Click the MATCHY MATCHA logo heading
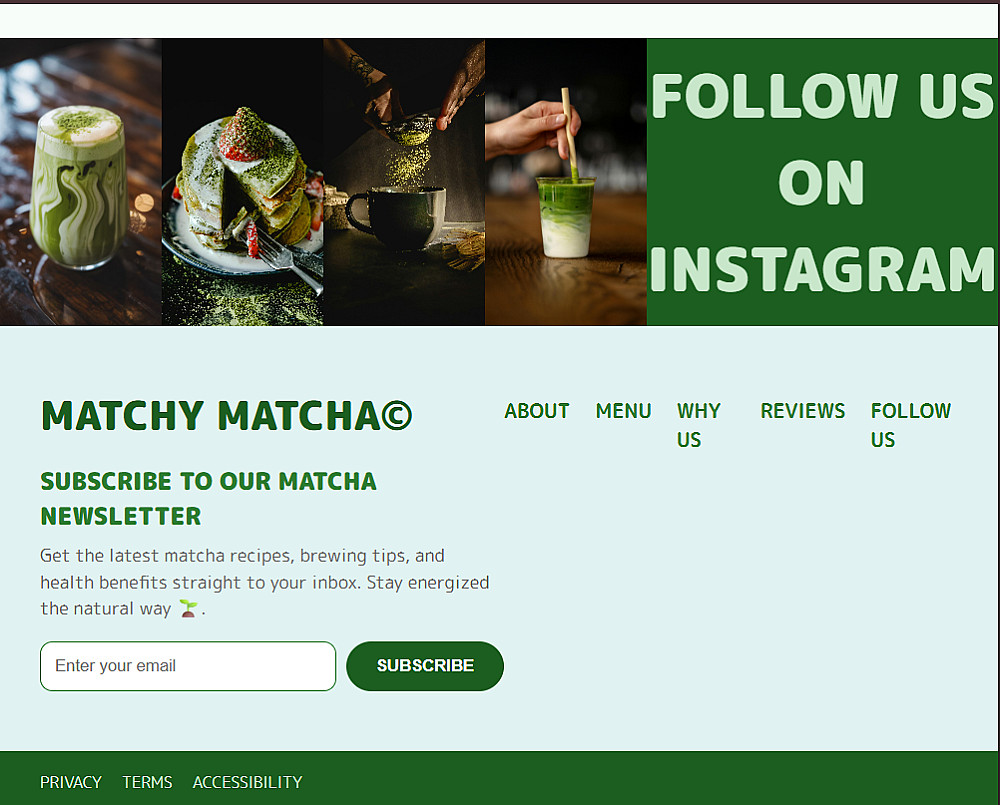Viewport: 1000px width, 805px height. (x=226, y=416)
